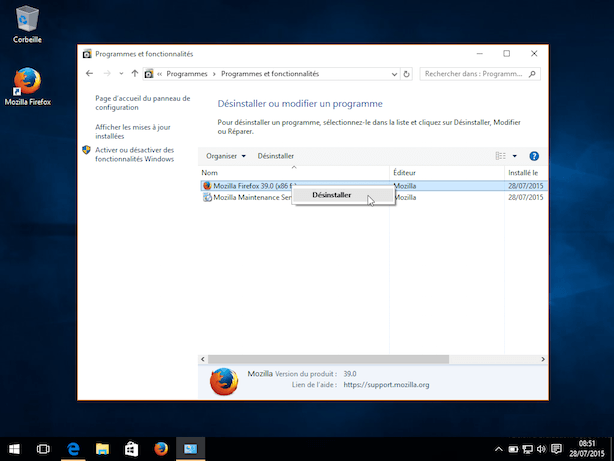Screen dimensions: 614x461
Task: Open the volume speaker tray icon
Action: (x=541, y=449)
